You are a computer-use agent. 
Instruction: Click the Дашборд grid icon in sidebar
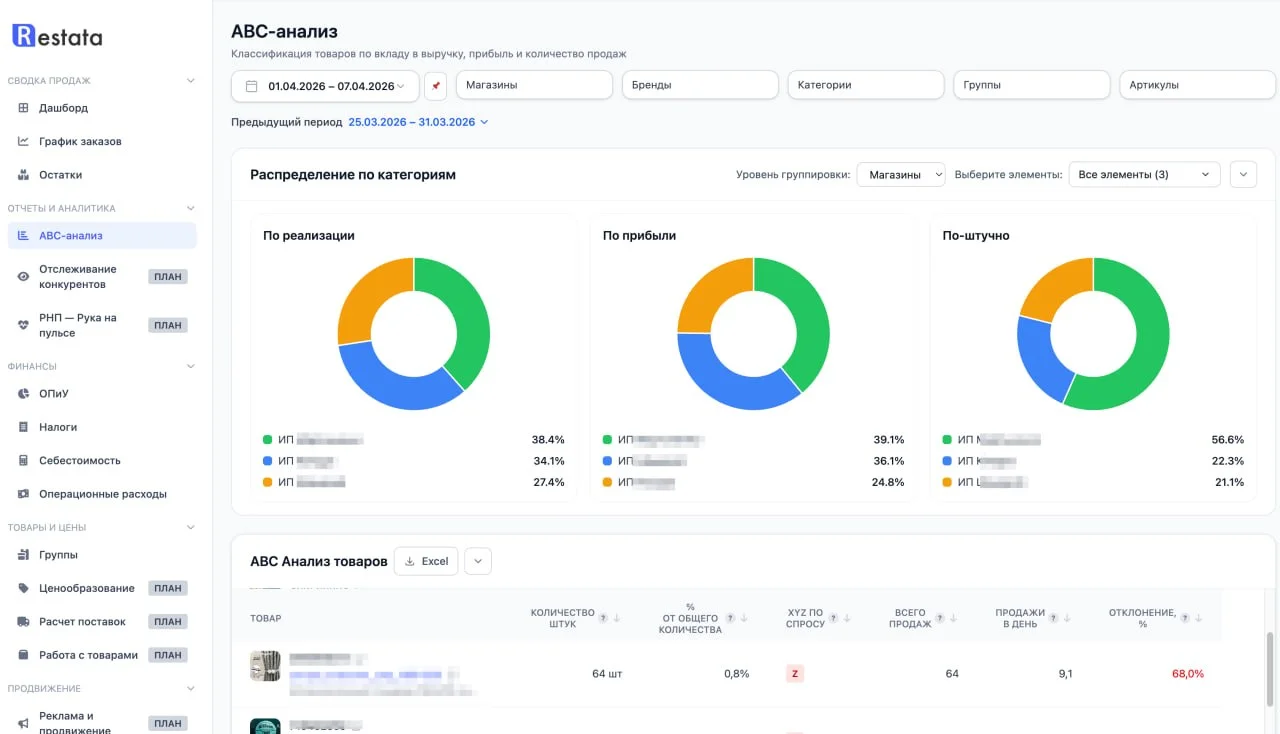(23, 108)
